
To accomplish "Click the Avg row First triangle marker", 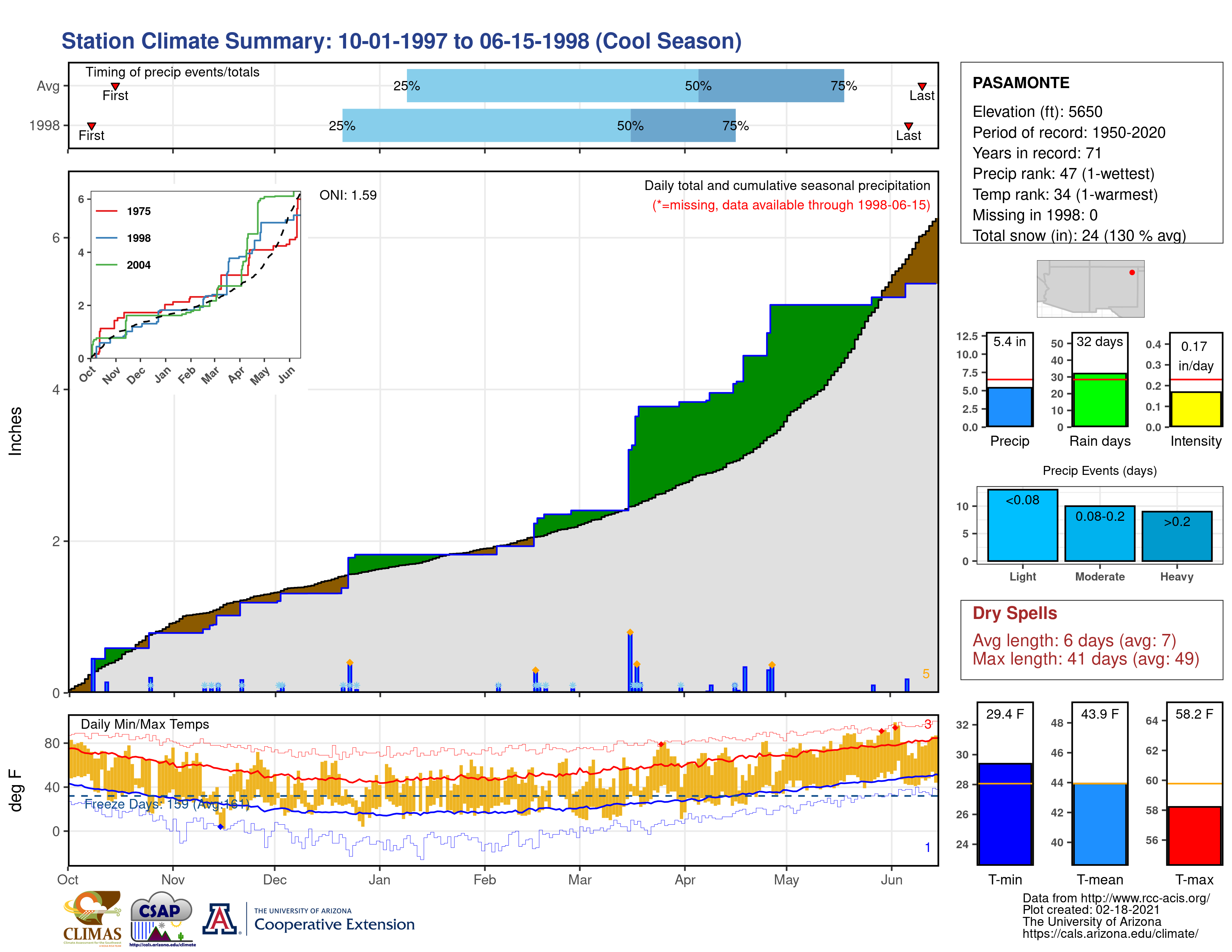I will click(115, 86).
